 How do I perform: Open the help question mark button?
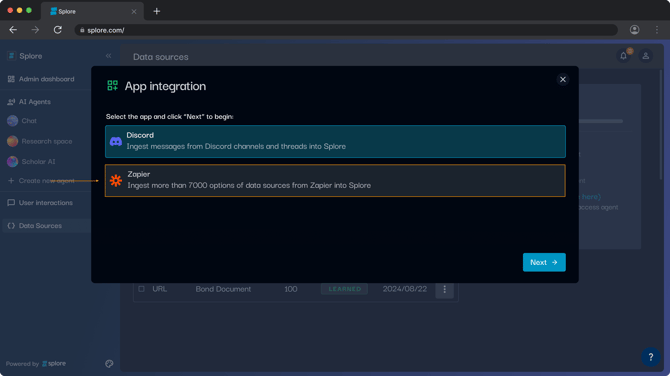651,357
